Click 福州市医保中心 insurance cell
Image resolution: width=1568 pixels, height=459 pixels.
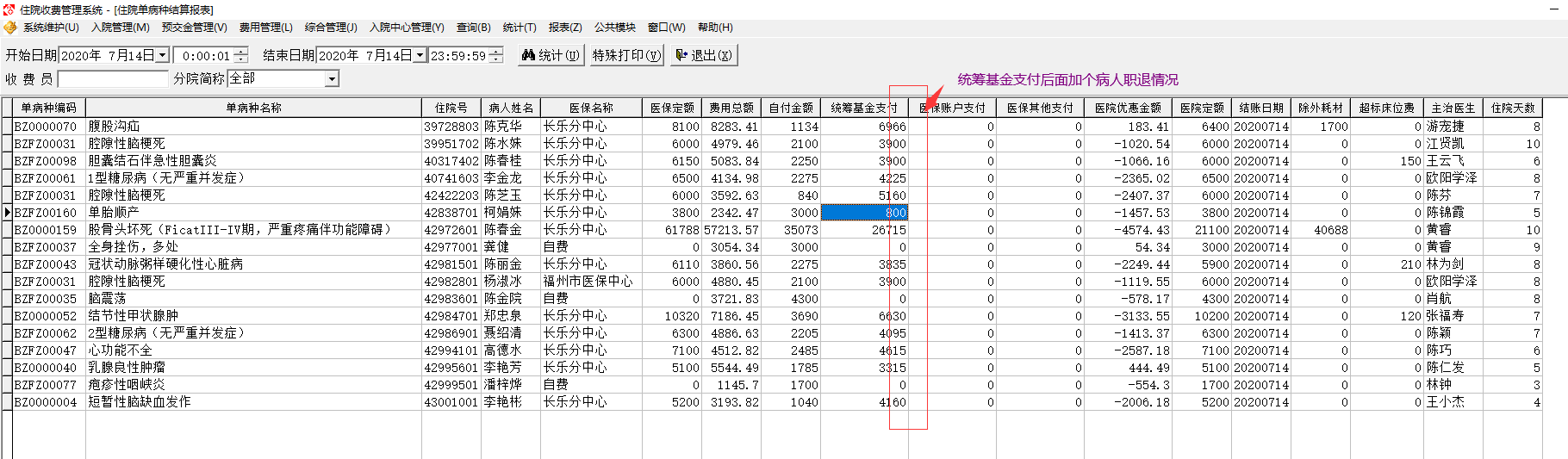pos(591,282)
